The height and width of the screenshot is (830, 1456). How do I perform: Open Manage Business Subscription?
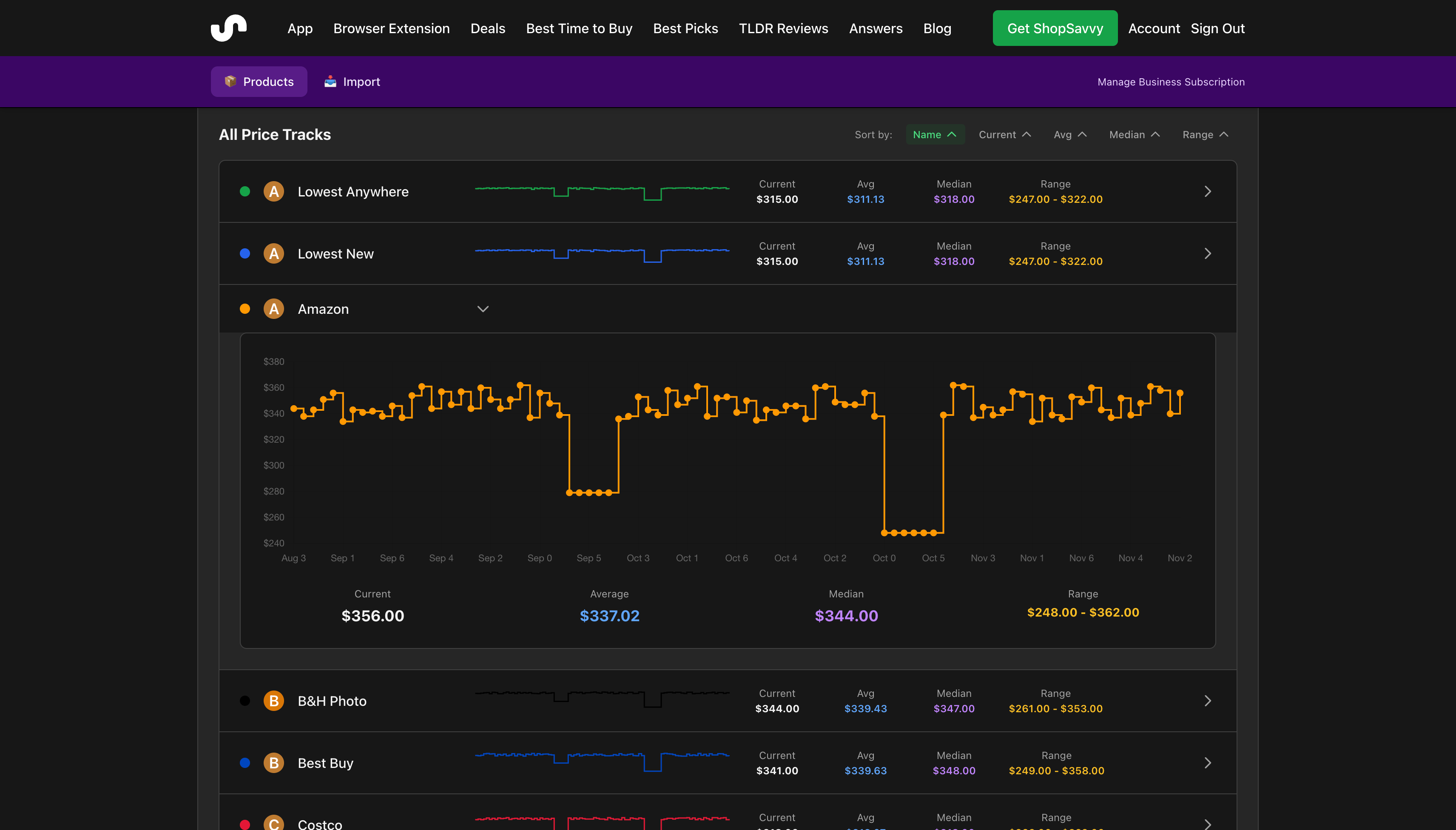point(1170,82)
